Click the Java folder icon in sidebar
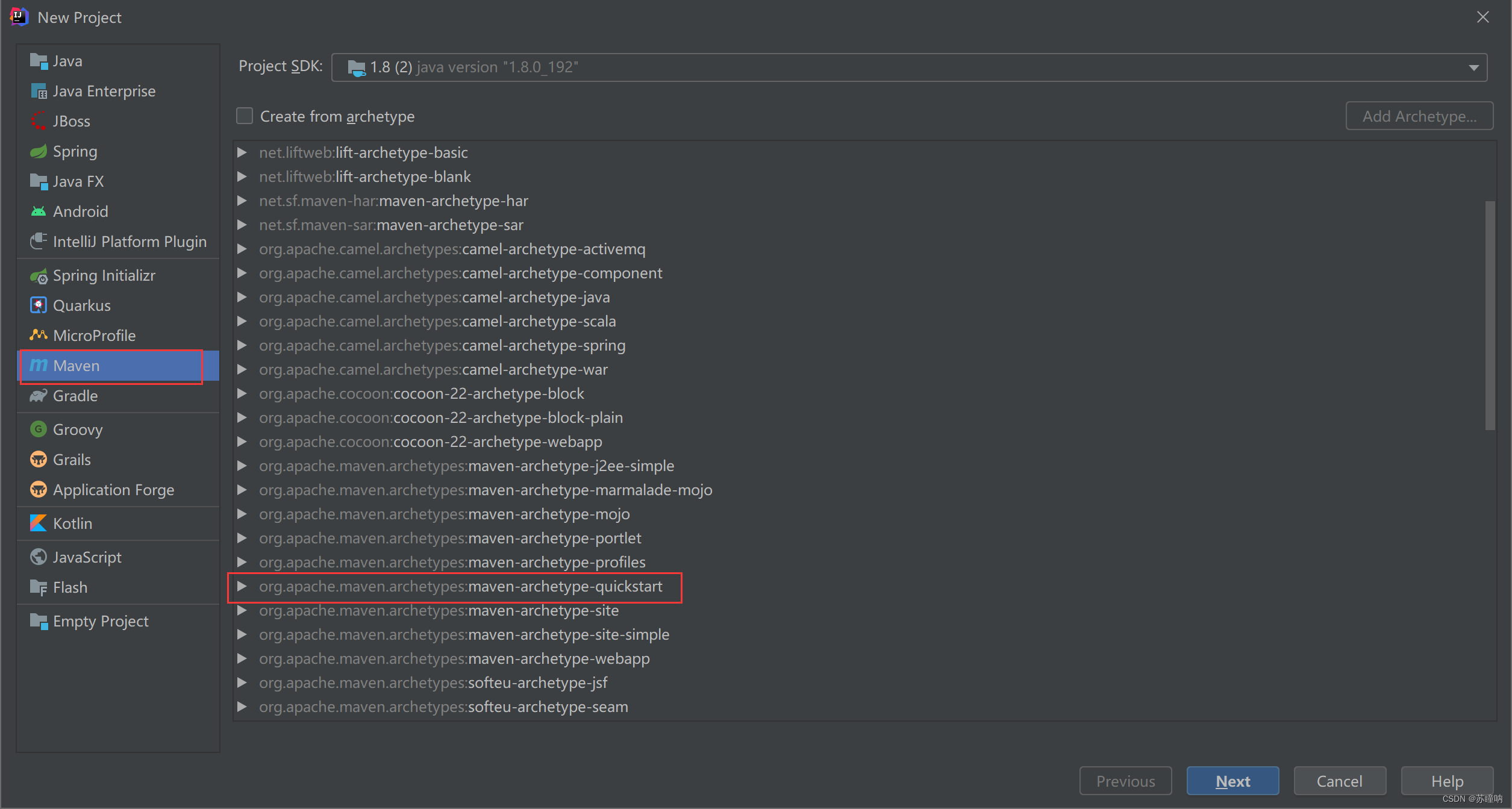The height and width of the screenshot is (809, 1512). (x=39, y=61)
